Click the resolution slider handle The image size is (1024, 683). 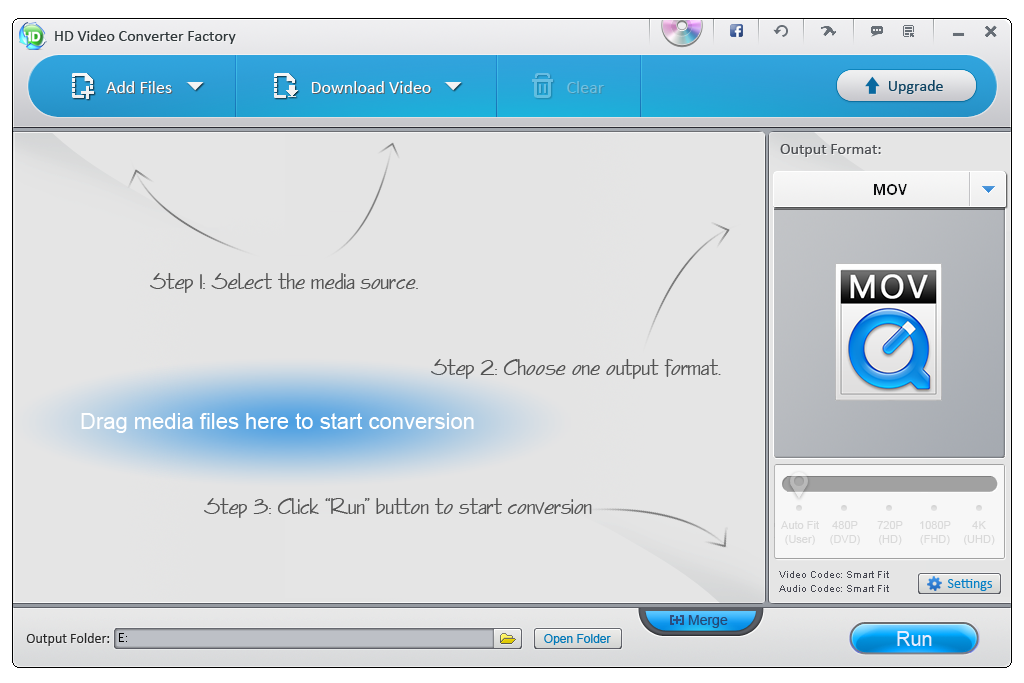click(798, 484)
